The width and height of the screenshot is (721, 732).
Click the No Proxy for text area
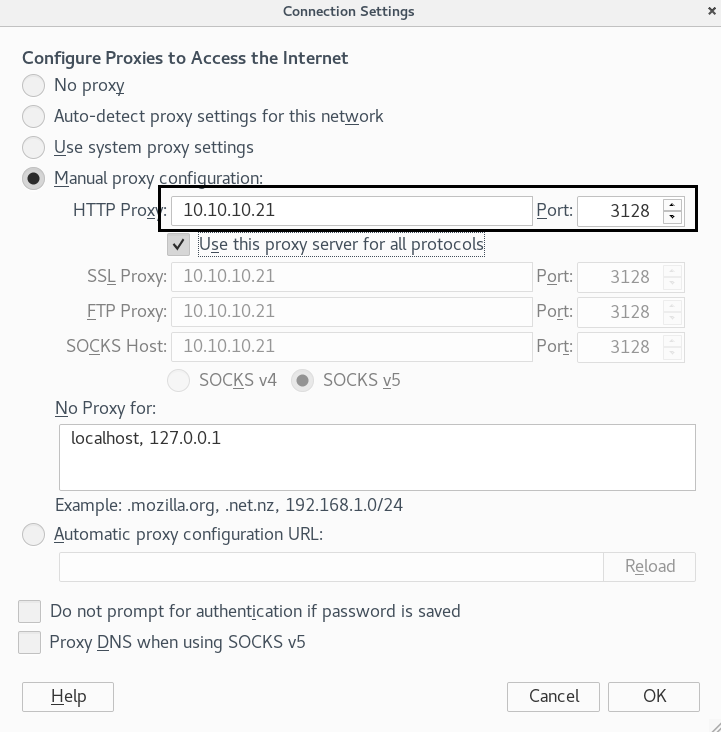coord(376,457)
